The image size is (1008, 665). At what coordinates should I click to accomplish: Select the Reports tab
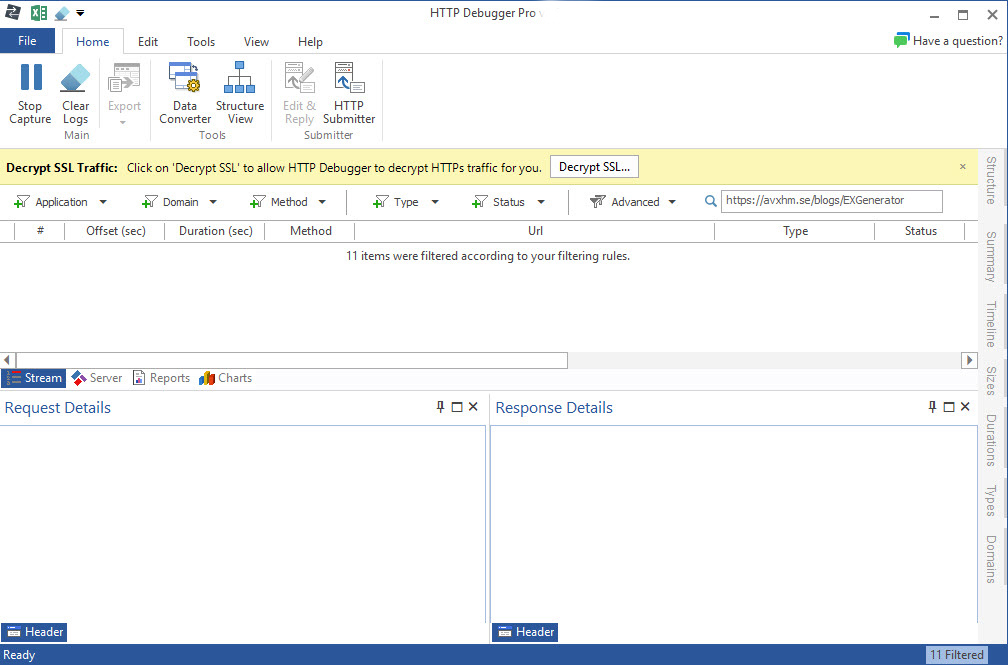point(161,378)
